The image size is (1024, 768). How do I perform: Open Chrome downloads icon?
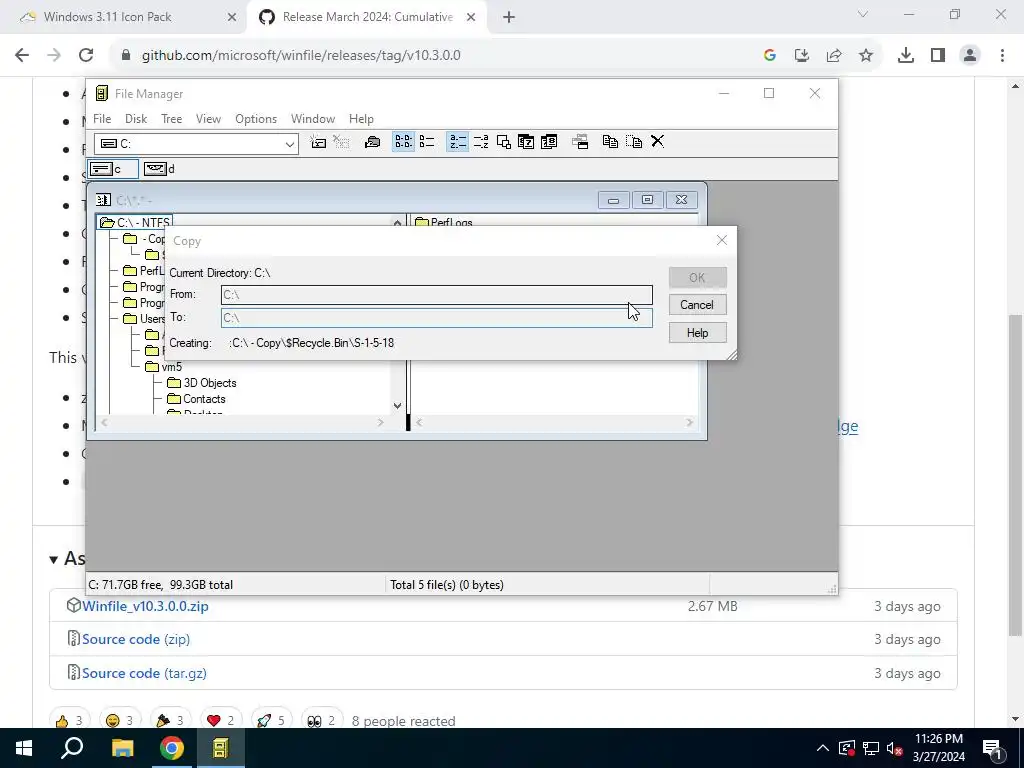click(x=905, y=56)
